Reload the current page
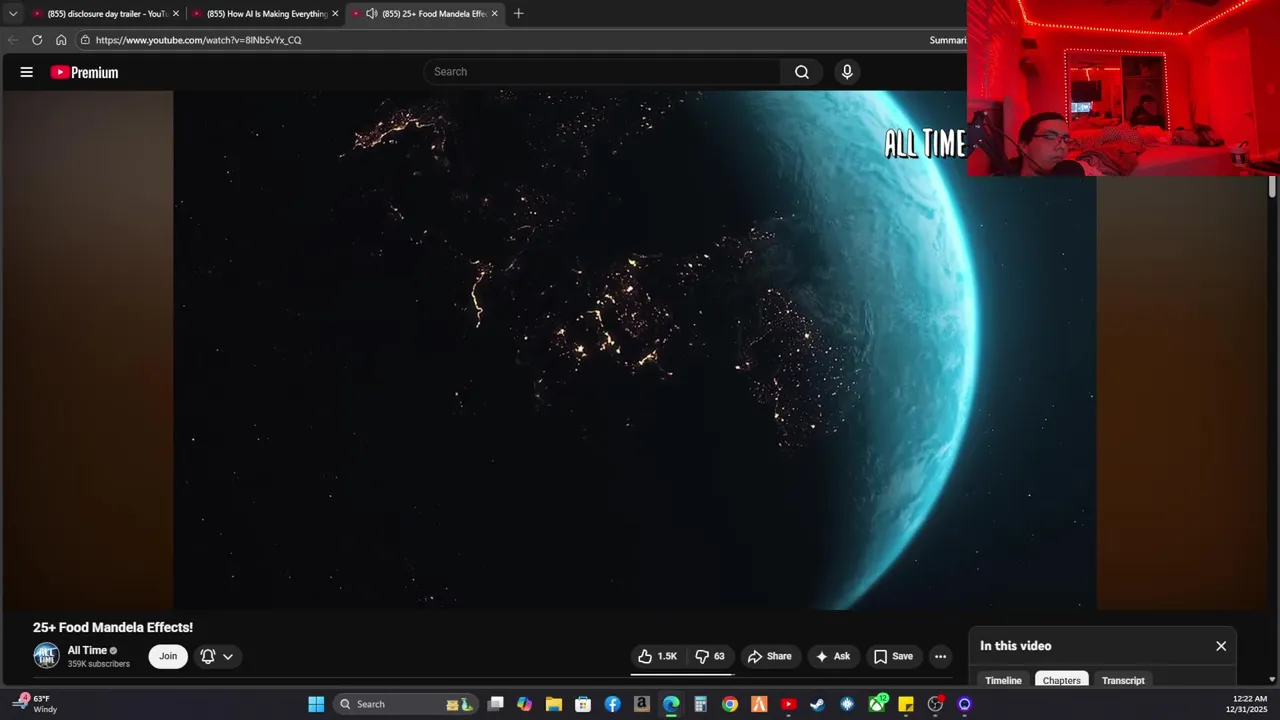Screen dimensions: 1280x720 (37, 40)
